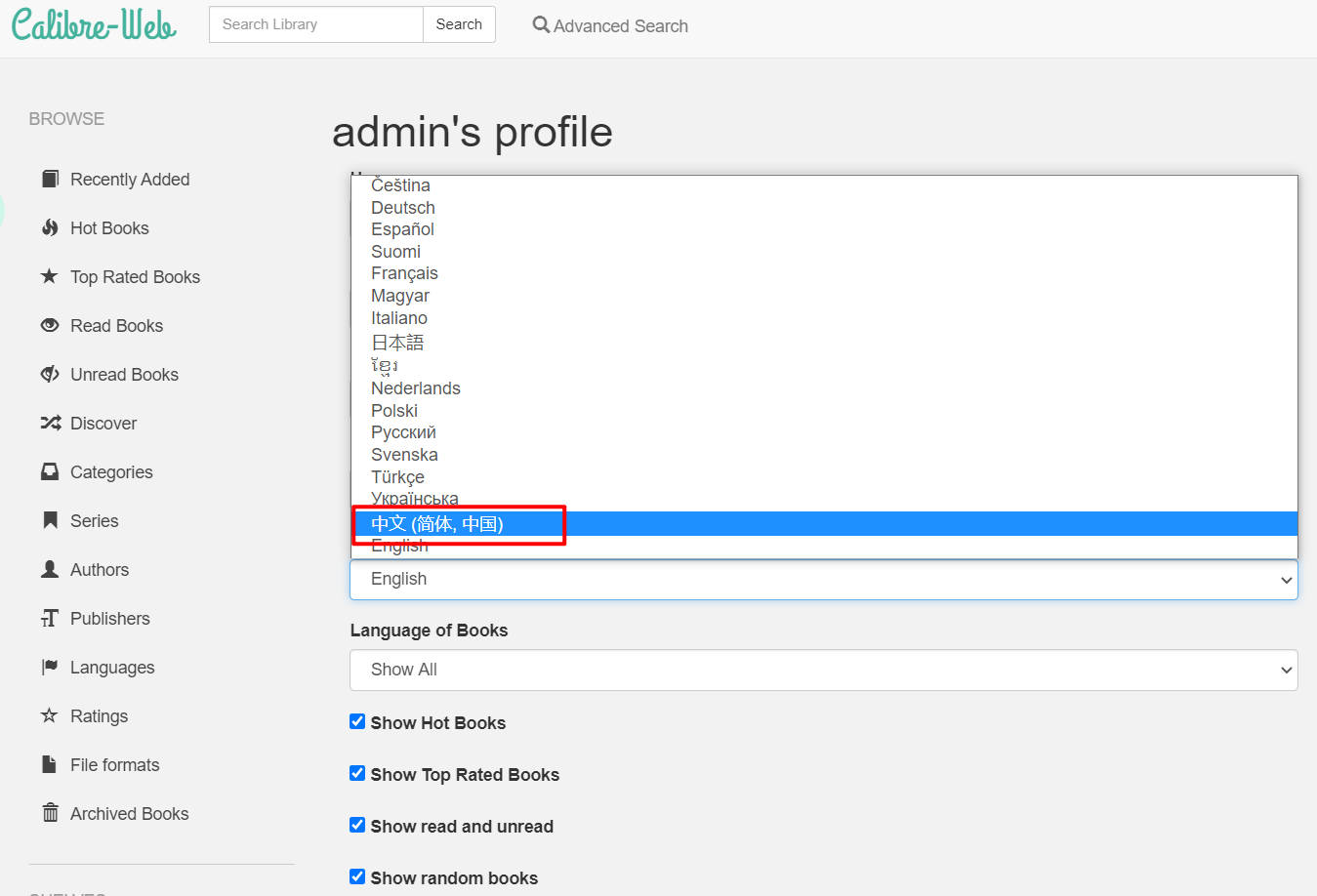Choose 中文 (简体, 中国) from language list

437,524
